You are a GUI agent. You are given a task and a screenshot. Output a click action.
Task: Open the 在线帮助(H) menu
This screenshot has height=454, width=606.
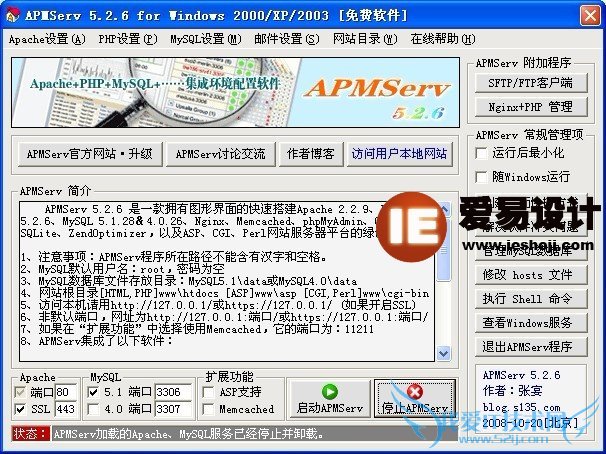coord(443,39)
